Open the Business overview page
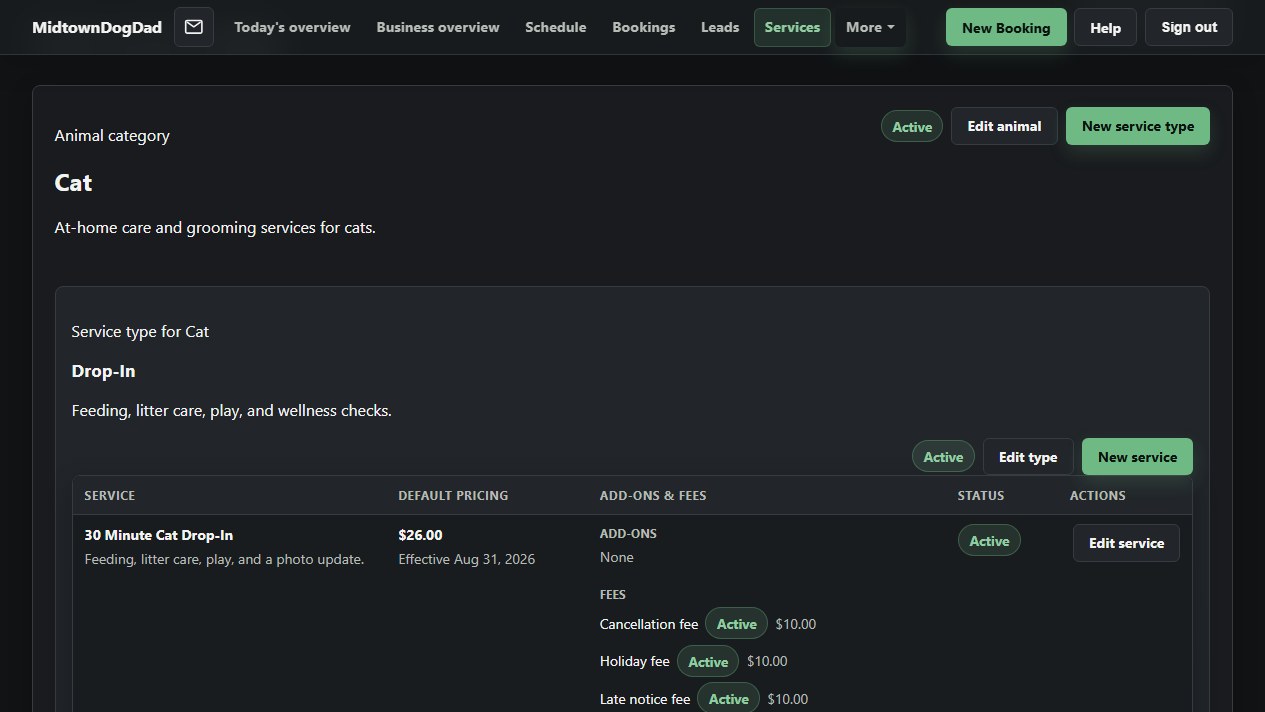1265x712 pixels. tap(438, 27)
